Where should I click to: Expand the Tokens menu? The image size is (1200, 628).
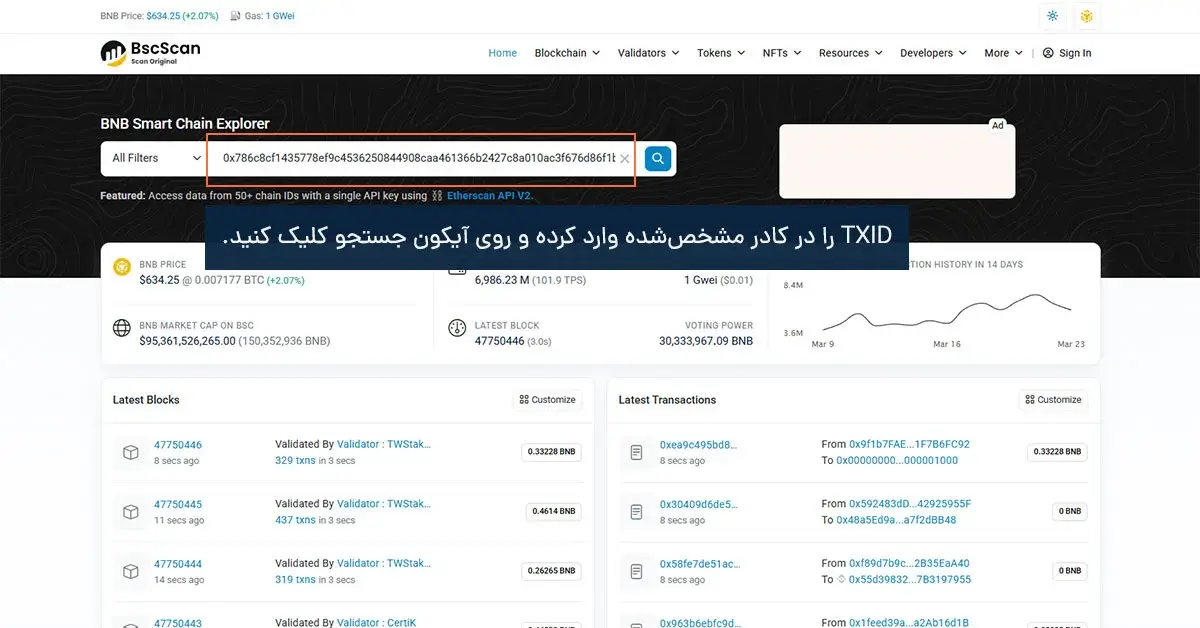[721, 53]
